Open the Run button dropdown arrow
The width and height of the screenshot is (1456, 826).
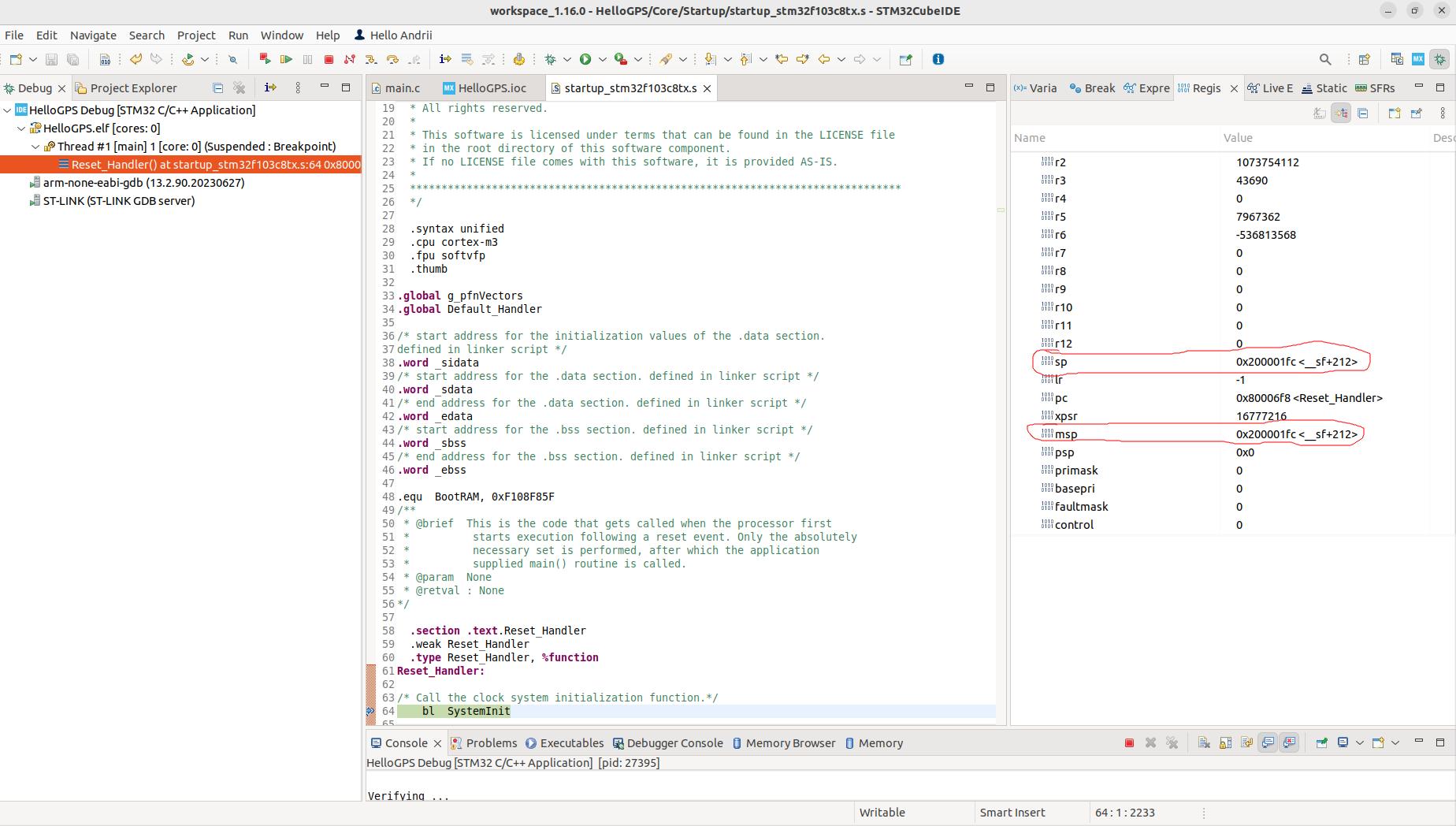click(603, 59)
